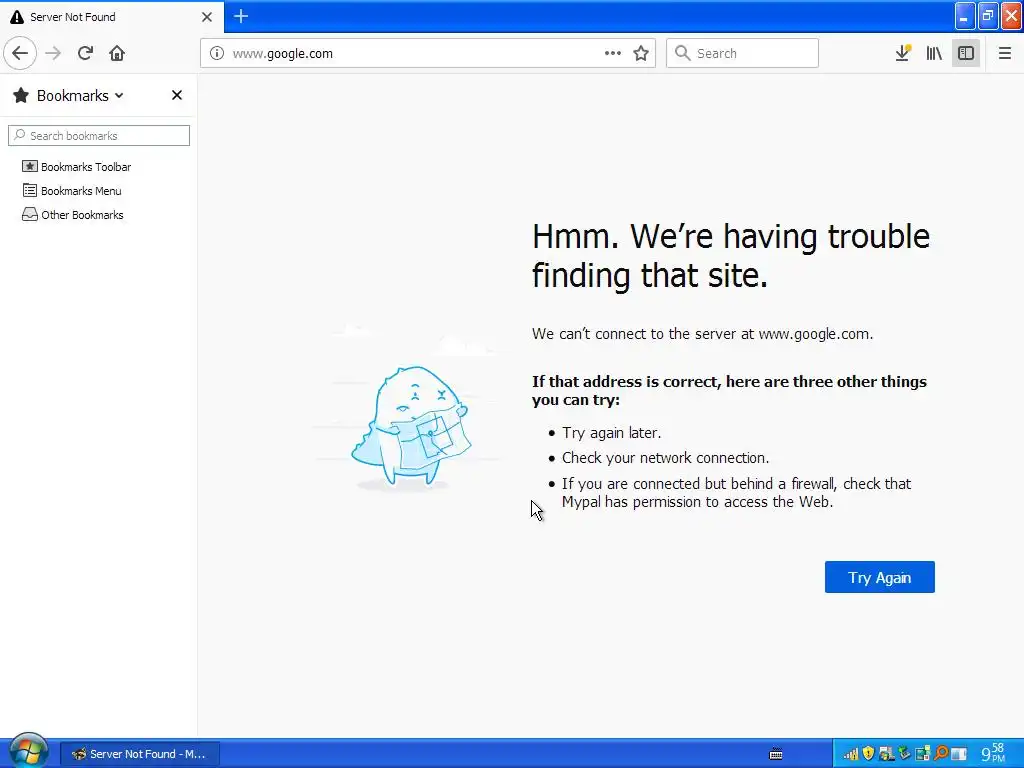1024x768 pixels.
Task: Show site information for www.google.com
Action: [x=217, y=53]
